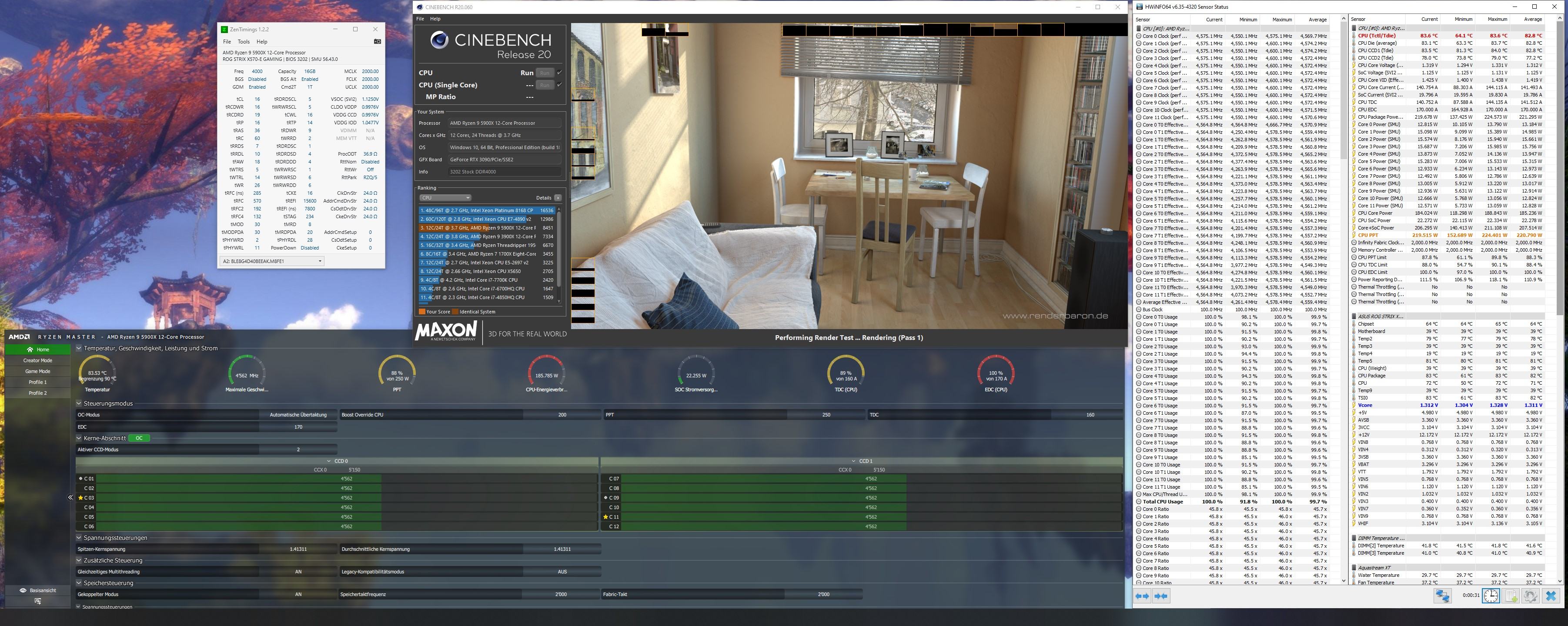The width and height of the screenshot is (1568, 626).
Task: Collapse the Speichersteuerung section
Action: coord(79,583)
